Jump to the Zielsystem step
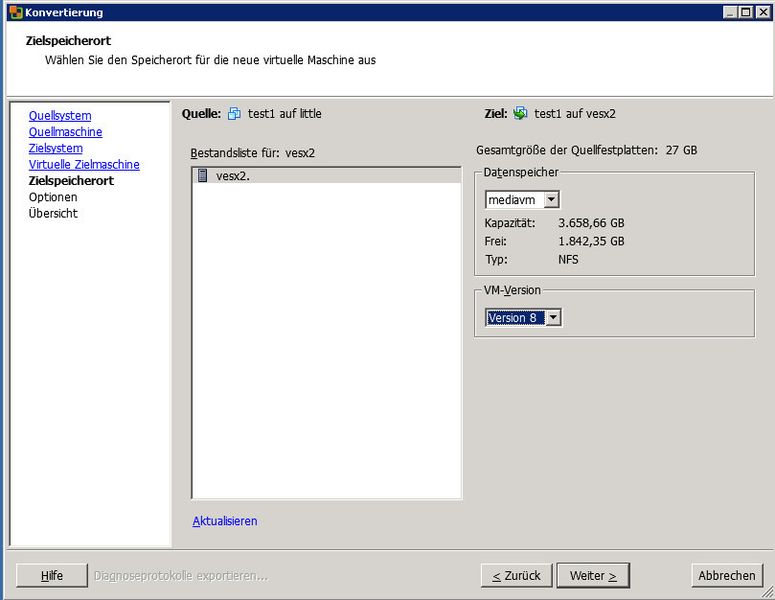The height and width of the screenshot is (600, 775). click(x=55, y=148)
